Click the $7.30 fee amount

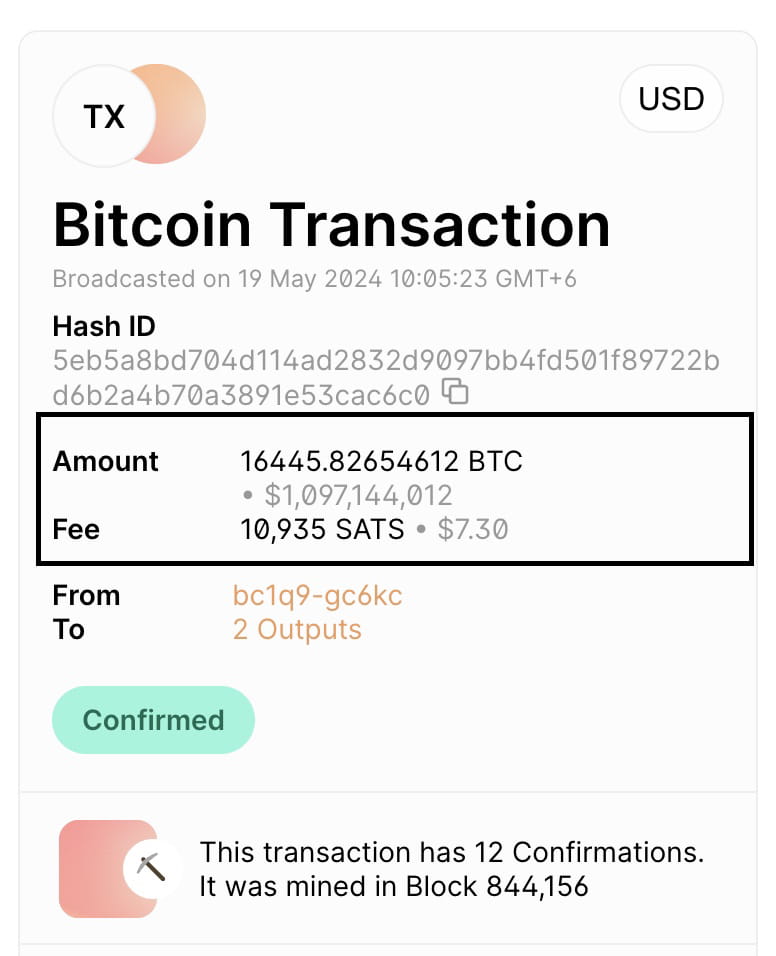pyautogui.click(x=472, y=529)
